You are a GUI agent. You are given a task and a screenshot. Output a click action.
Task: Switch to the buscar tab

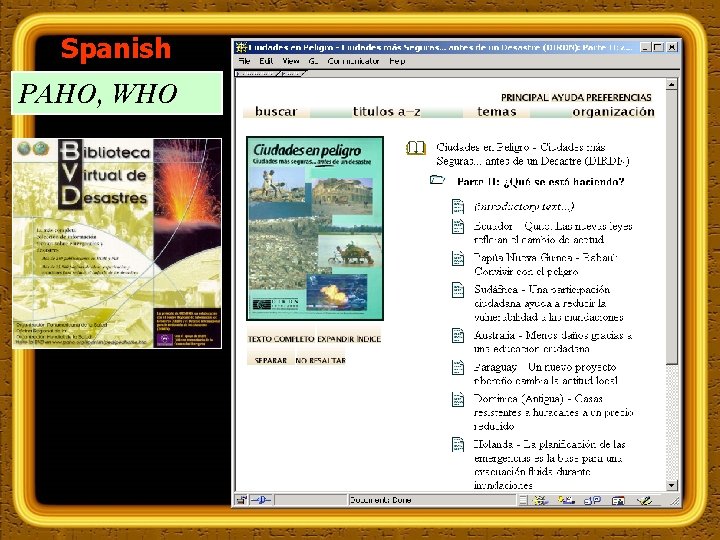[x=276, y=112]
